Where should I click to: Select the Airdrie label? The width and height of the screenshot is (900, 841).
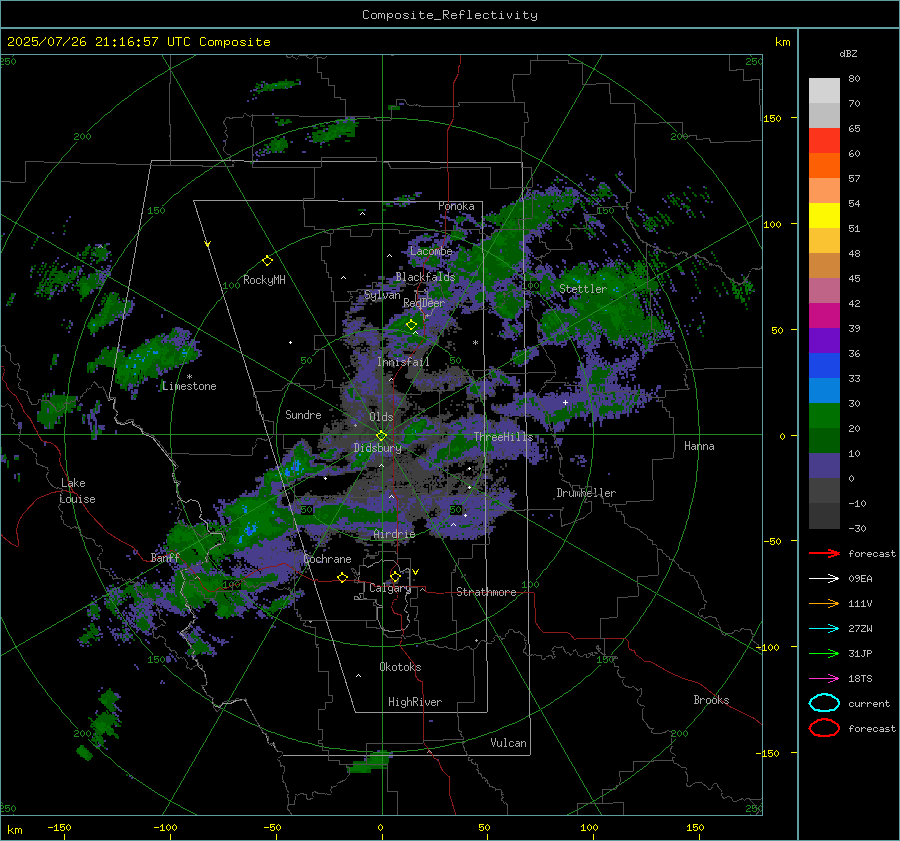394,534
